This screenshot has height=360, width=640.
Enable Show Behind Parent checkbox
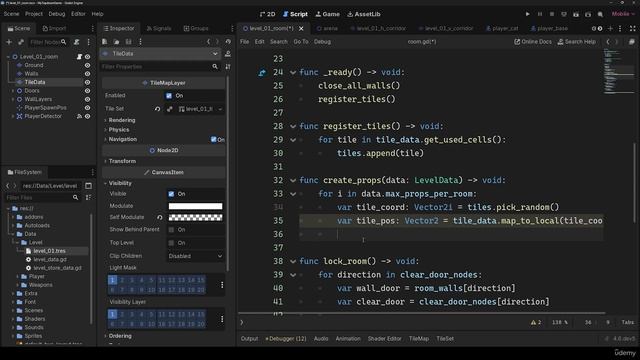(171, 230)
